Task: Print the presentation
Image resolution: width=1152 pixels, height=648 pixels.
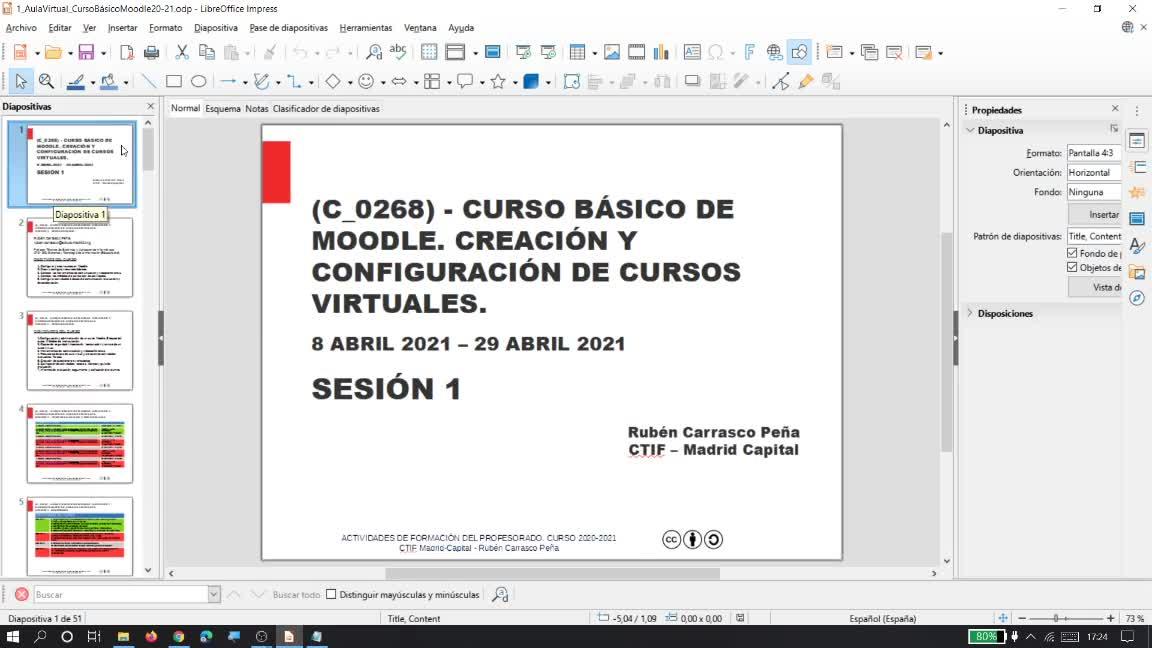Action: (151, 52)
